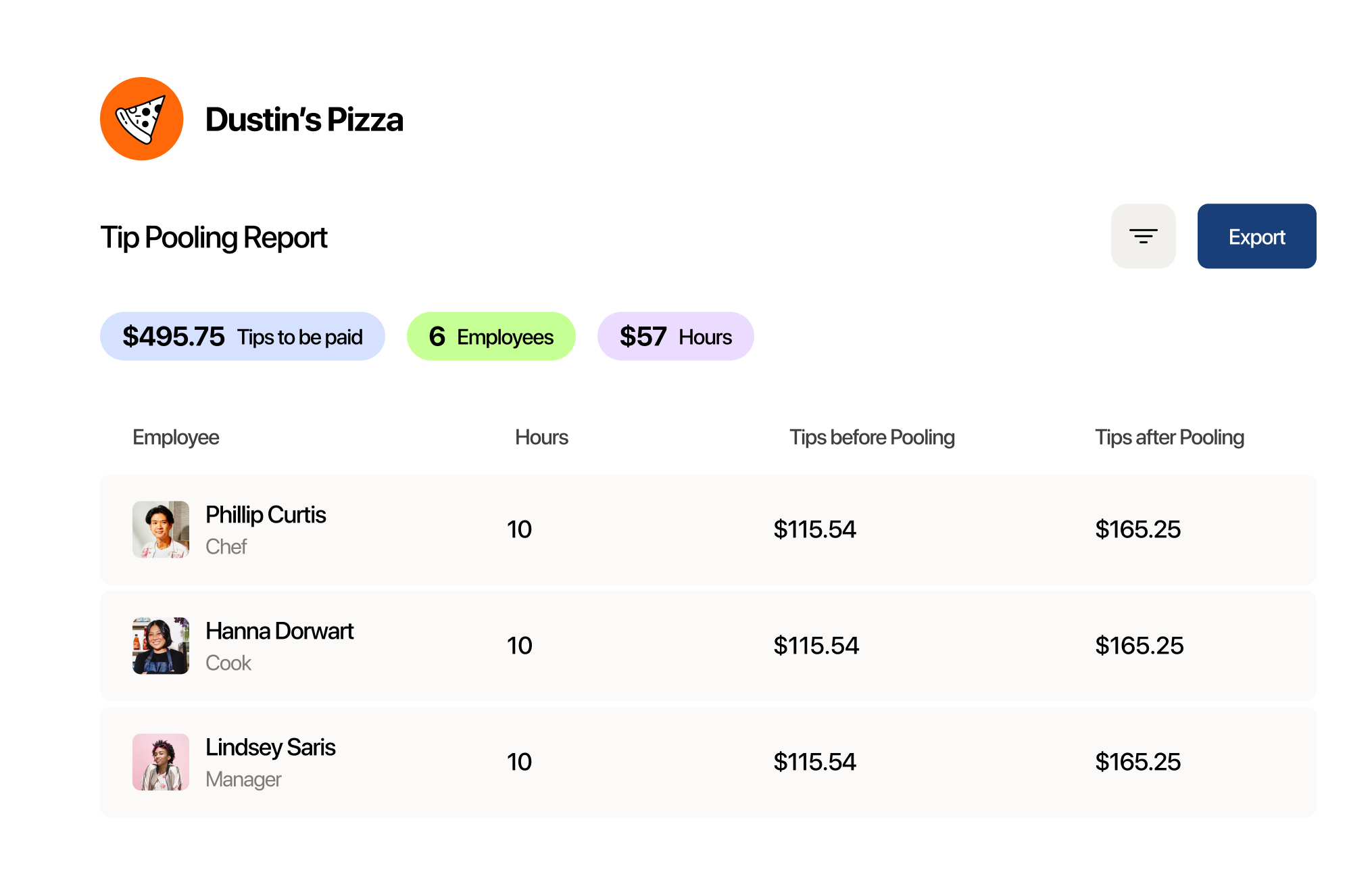Click the 6 Employees green badge
Screen dimensions: 1372x895
[x=491, y=337]
